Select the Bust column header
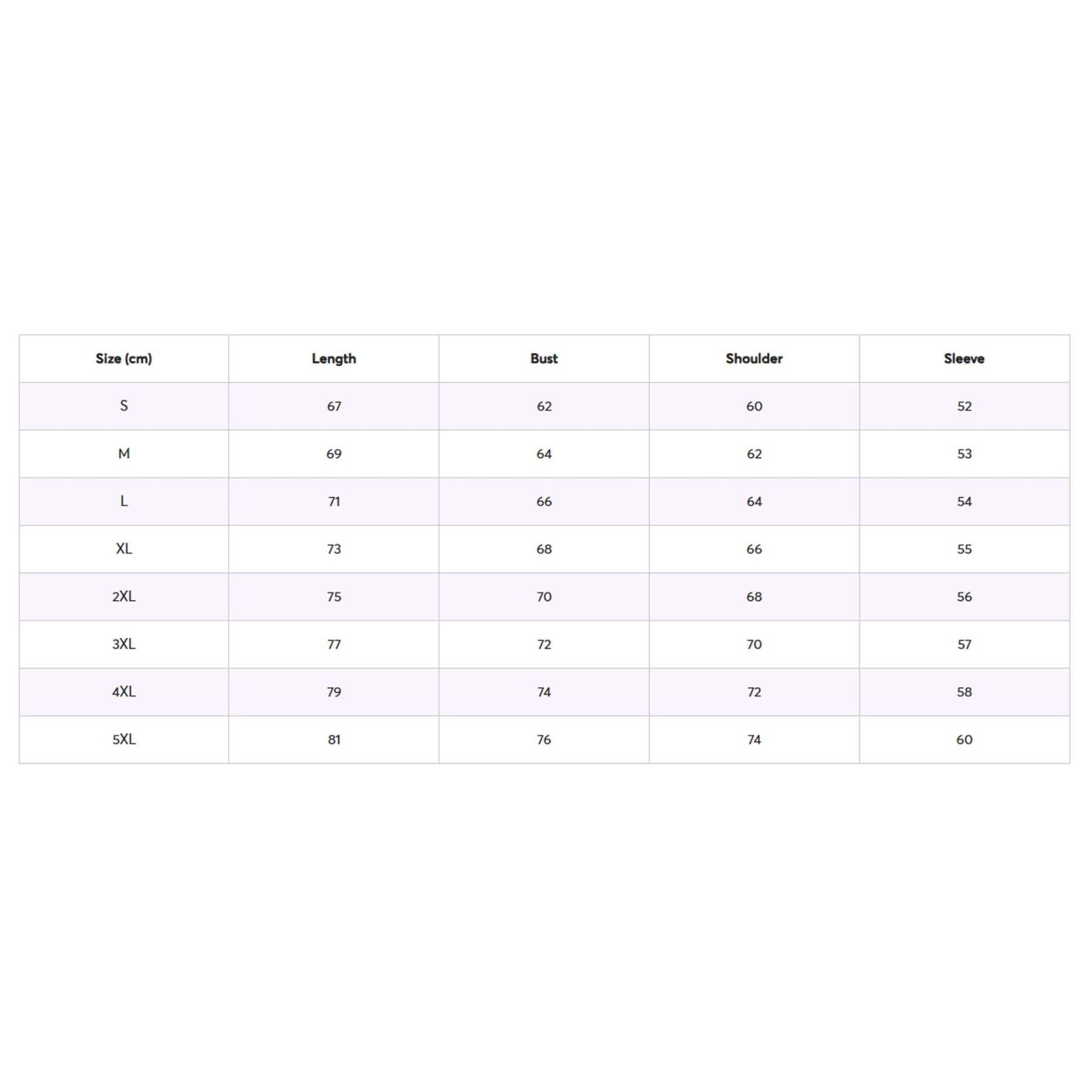1092x1092 pixels. click(544, 359)
